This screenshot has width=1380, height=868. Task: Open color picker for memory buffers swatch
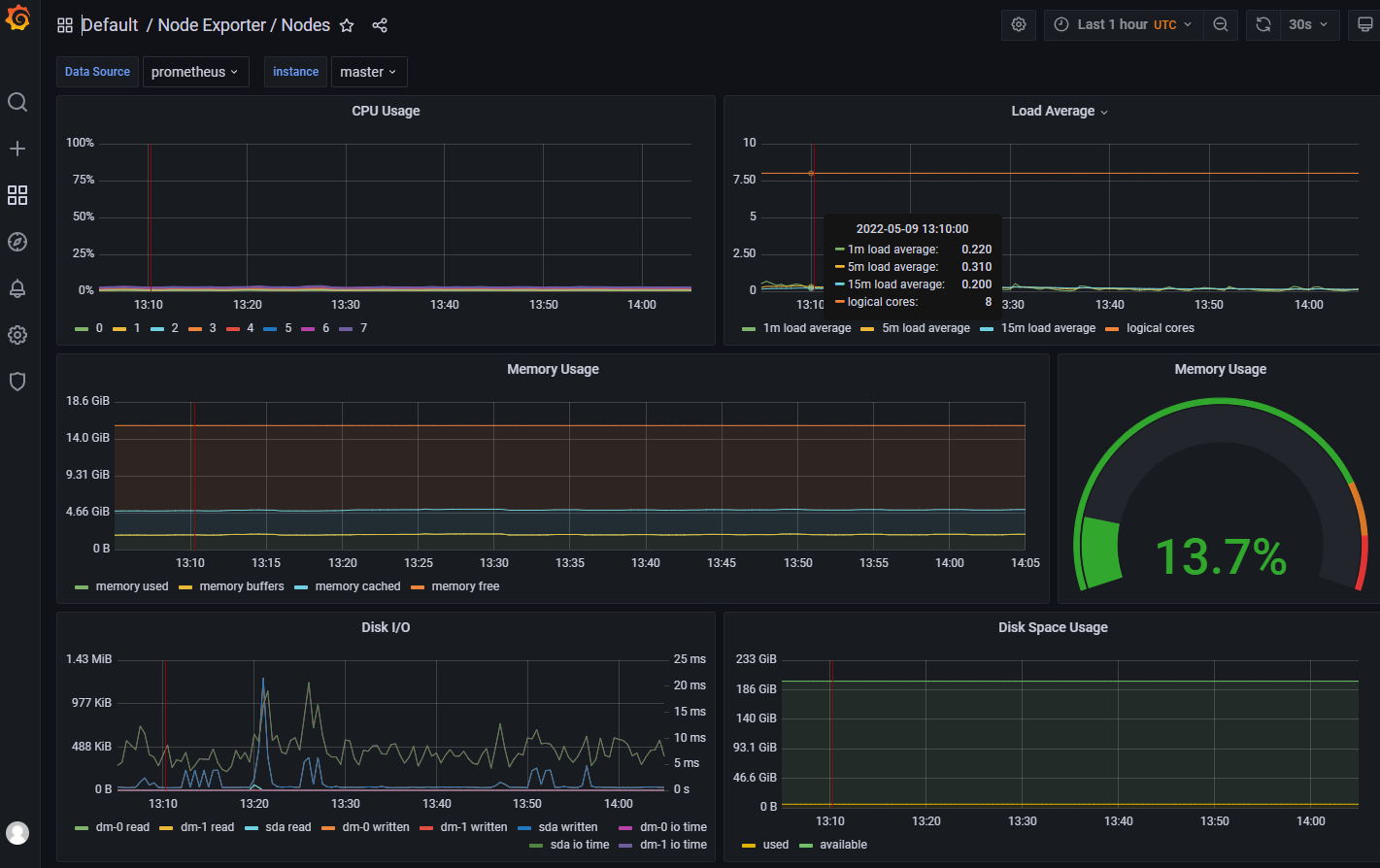pos(185,587)
